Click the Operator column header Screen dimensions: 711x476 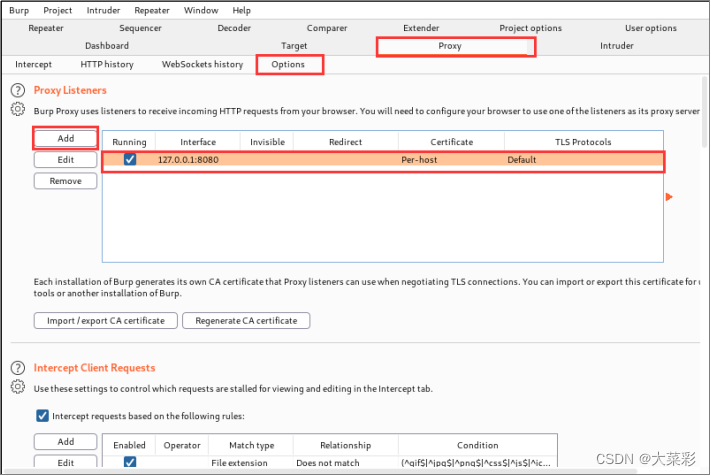[182, 445]
